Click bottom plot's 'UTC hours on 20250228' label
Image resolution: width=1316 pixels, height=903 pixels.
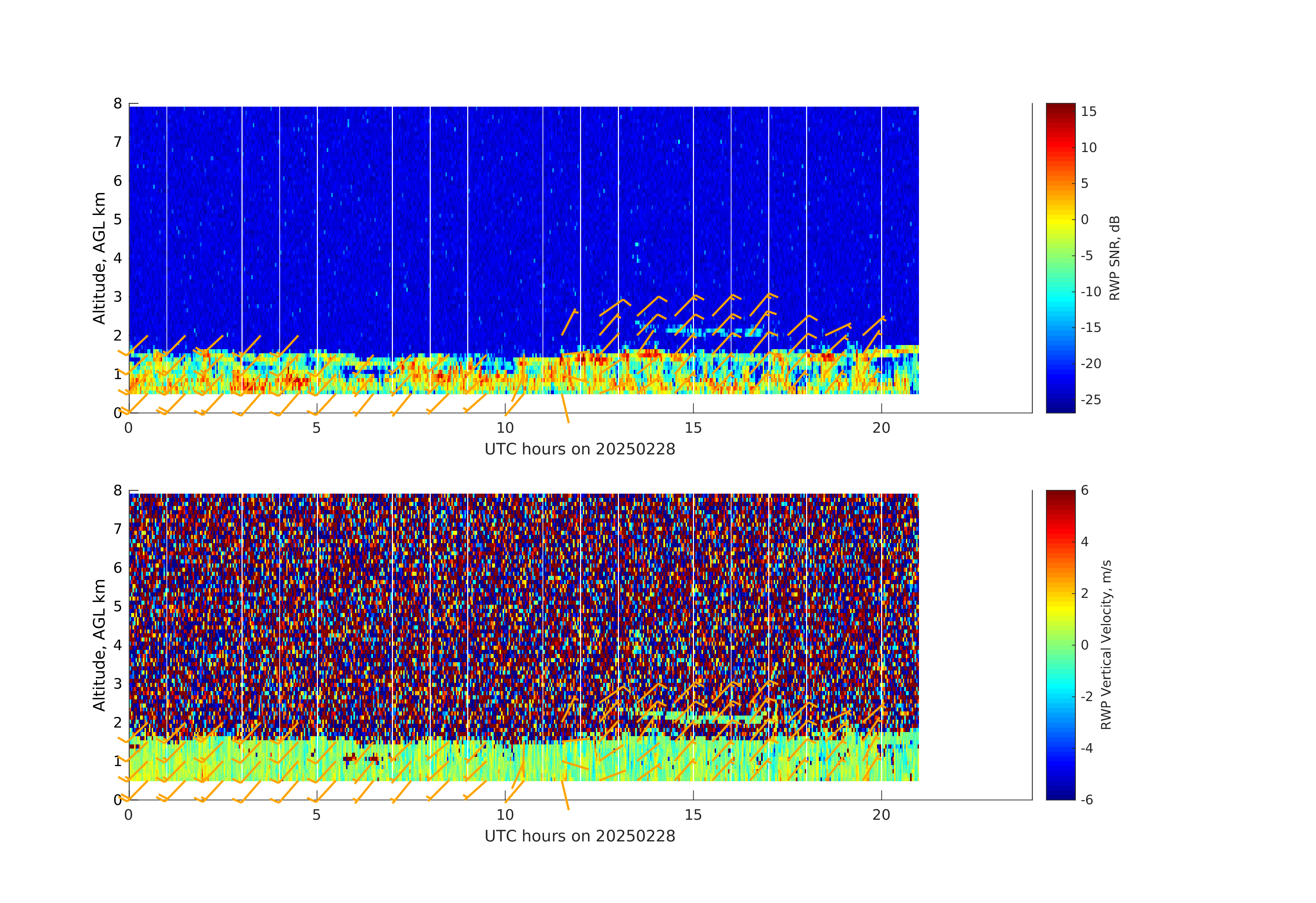(x=579, y=836)
